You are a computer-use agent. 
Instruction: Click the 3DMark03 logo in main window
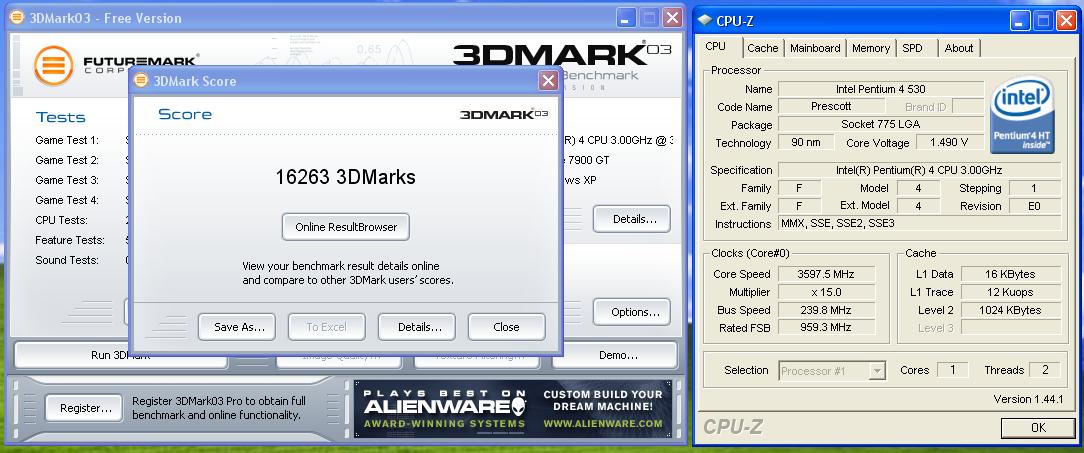point(561,55)
